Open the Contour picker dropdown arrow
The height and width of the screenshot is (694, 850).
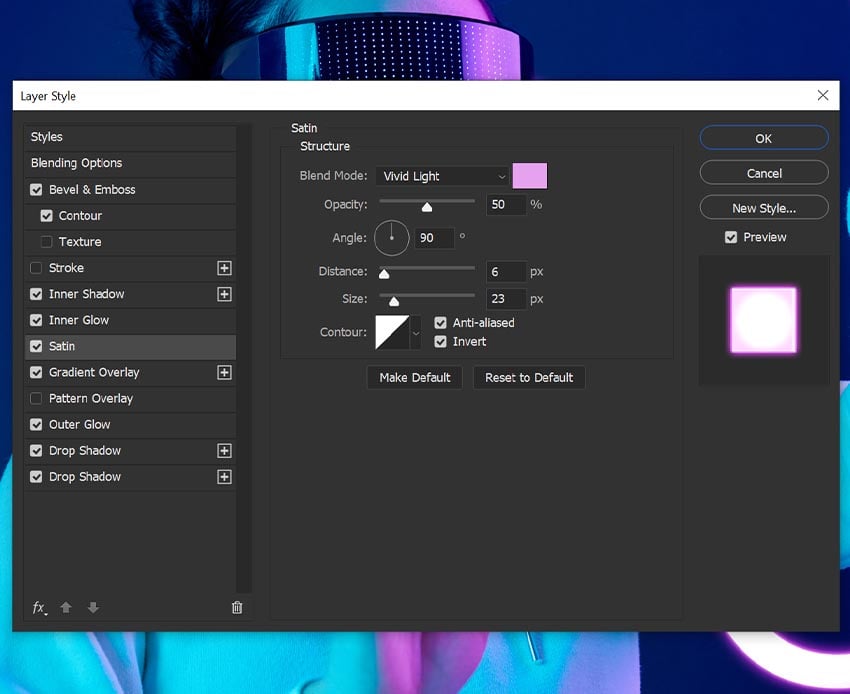416,333
